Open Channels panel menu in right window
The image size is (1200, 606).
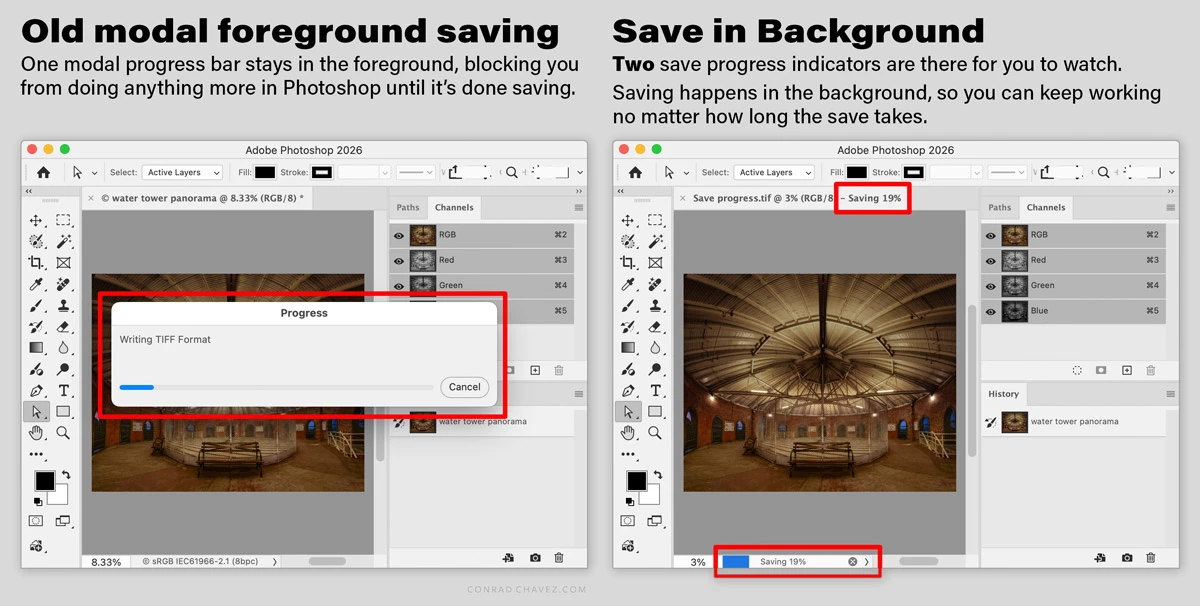[1171, 208]
